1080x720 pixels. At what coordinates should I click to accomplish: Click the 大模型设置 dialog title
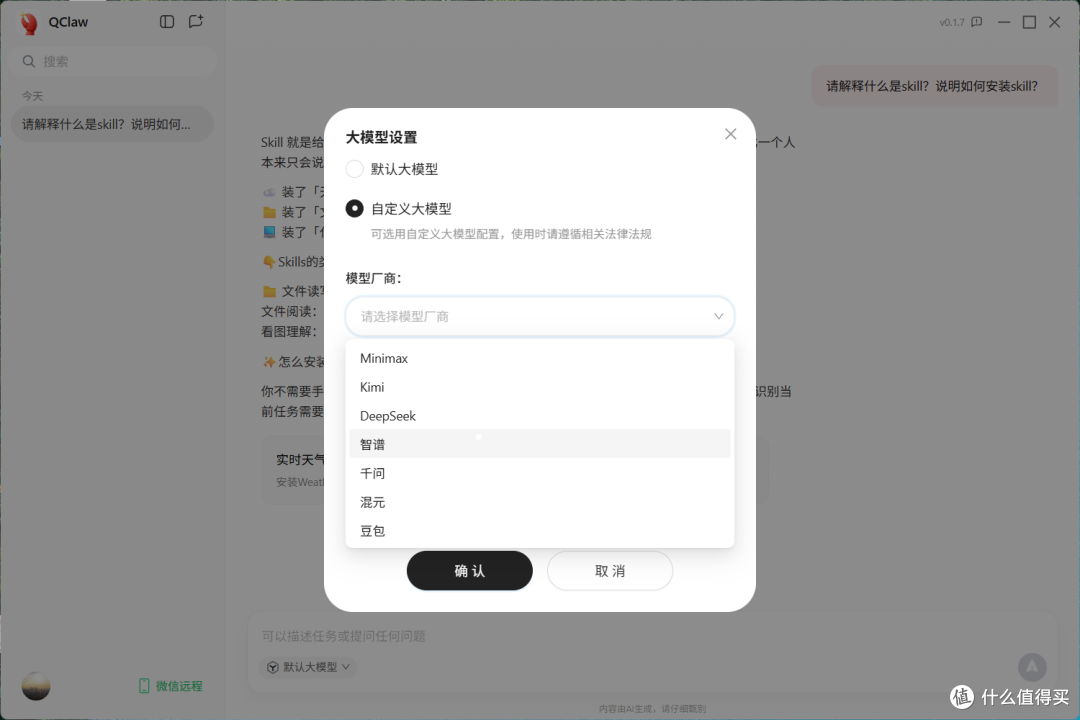381,137
